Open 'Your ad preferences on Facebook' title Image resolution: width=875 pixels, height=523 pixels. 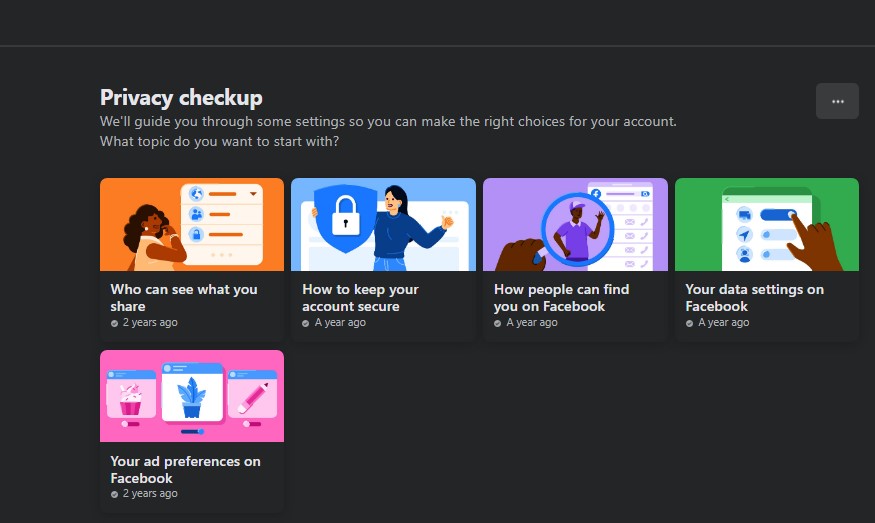pos(185,469)
